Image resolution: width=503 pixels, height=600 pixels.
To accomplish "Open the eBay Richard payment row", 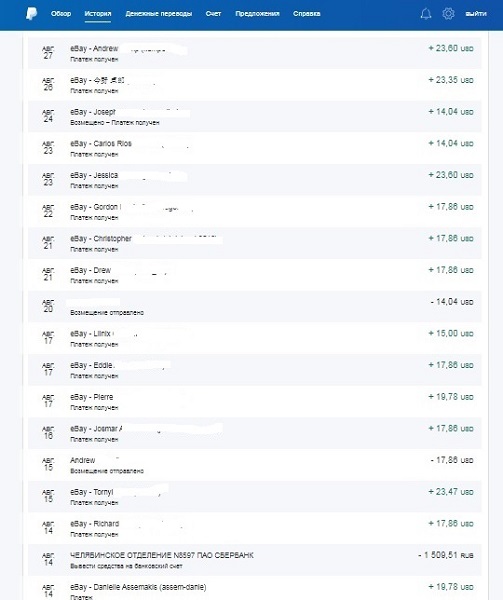I will [255, 528].
